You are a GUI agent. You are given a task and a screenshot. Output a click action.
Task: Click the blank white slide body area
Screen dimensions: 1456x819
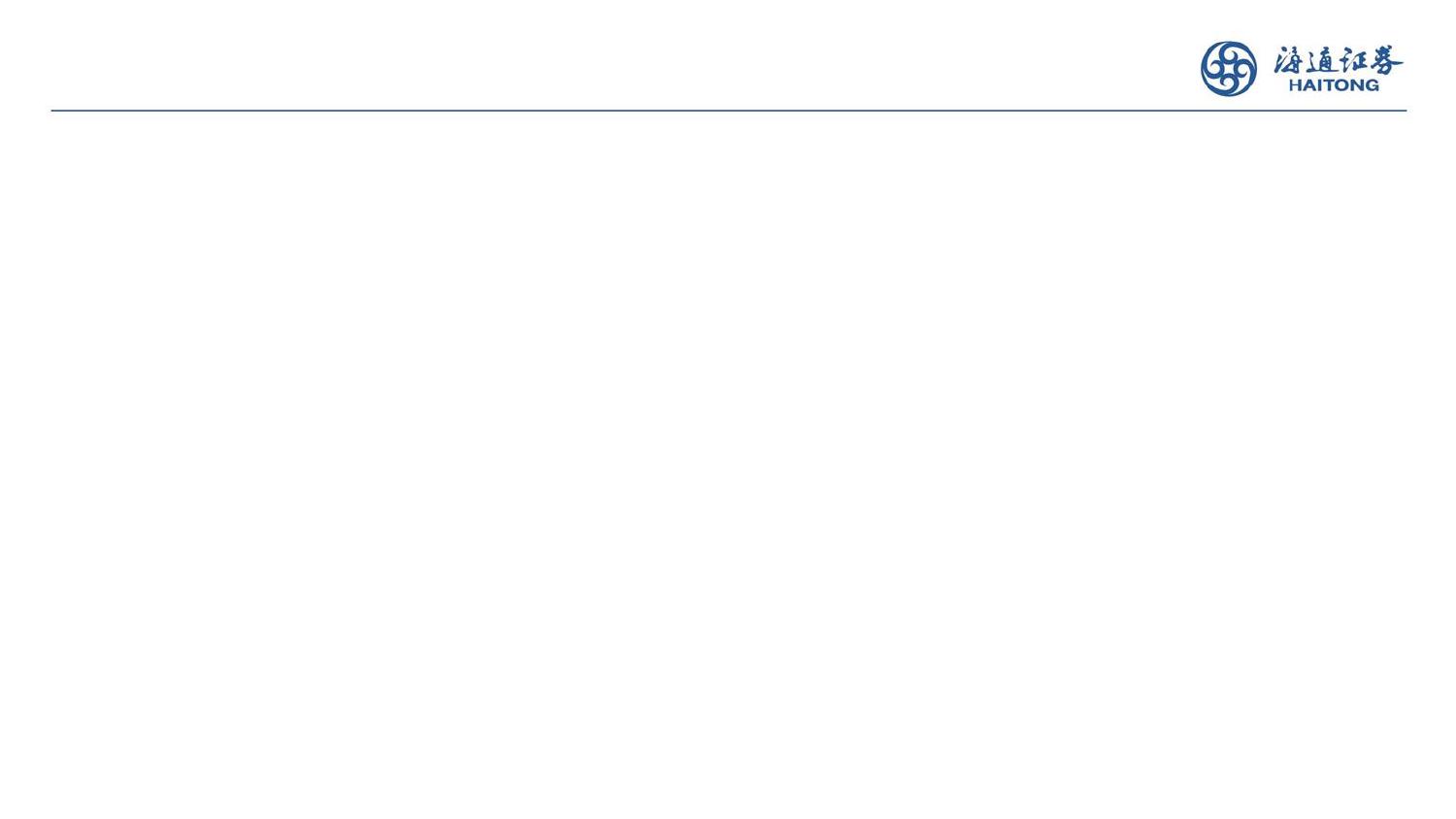coord(728,466)
